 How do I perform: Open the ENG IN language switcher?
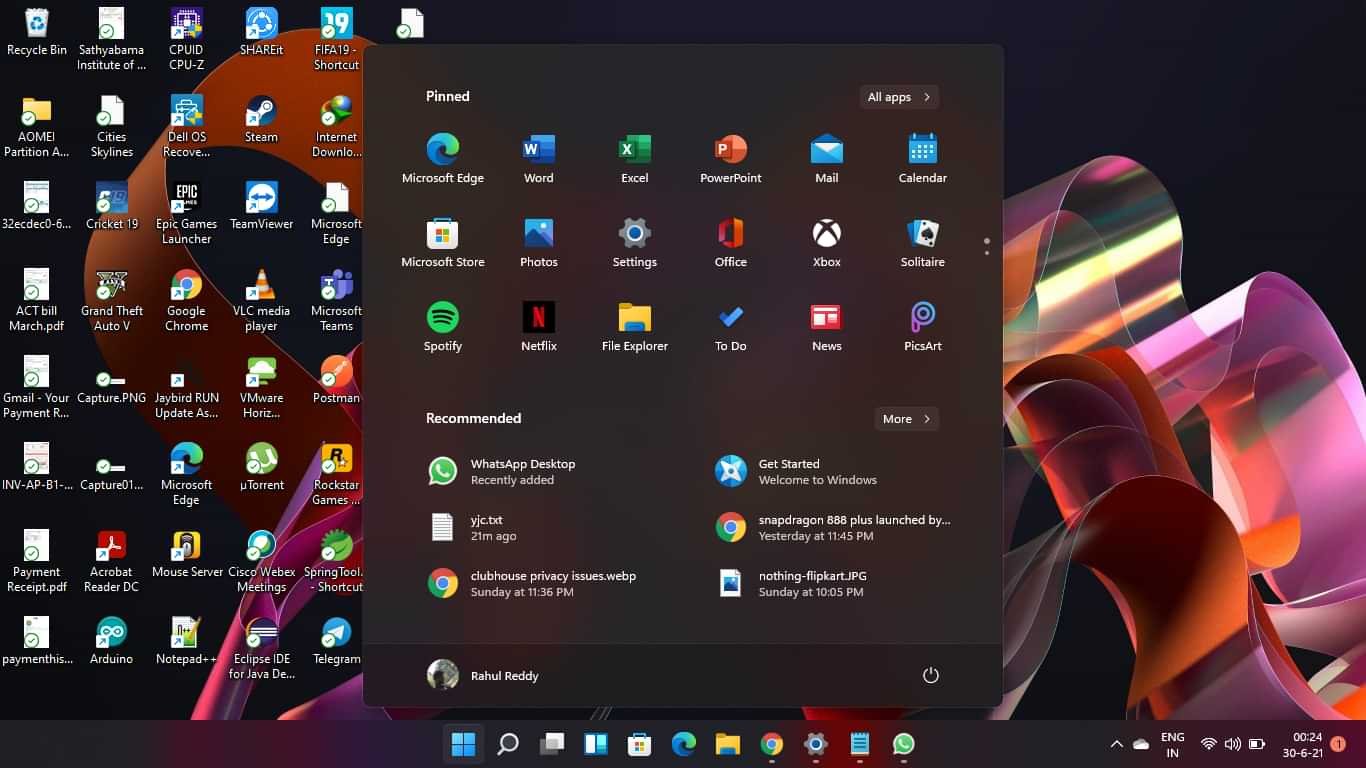pos(1173,745)
